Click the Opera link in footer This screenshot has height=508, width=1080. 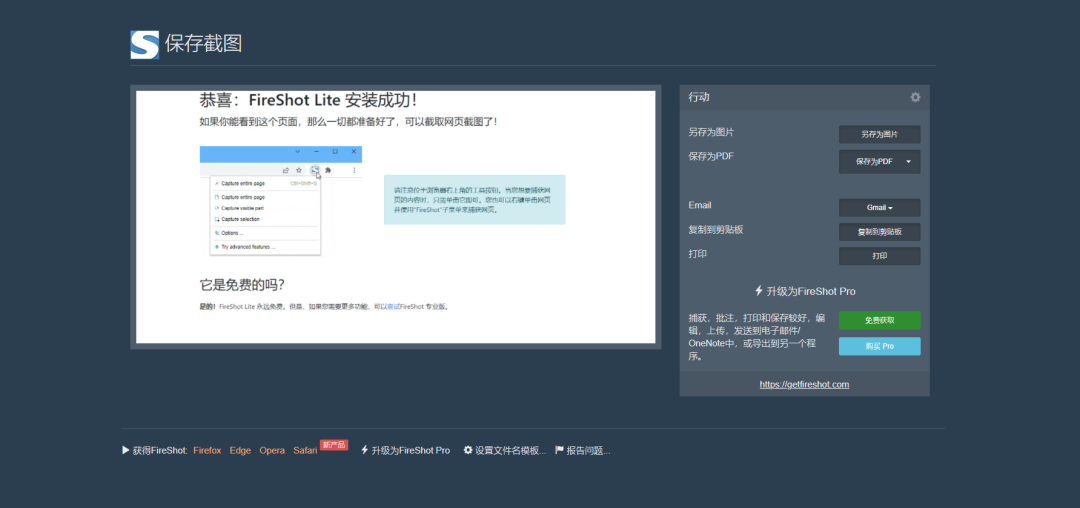pos(272,450)
